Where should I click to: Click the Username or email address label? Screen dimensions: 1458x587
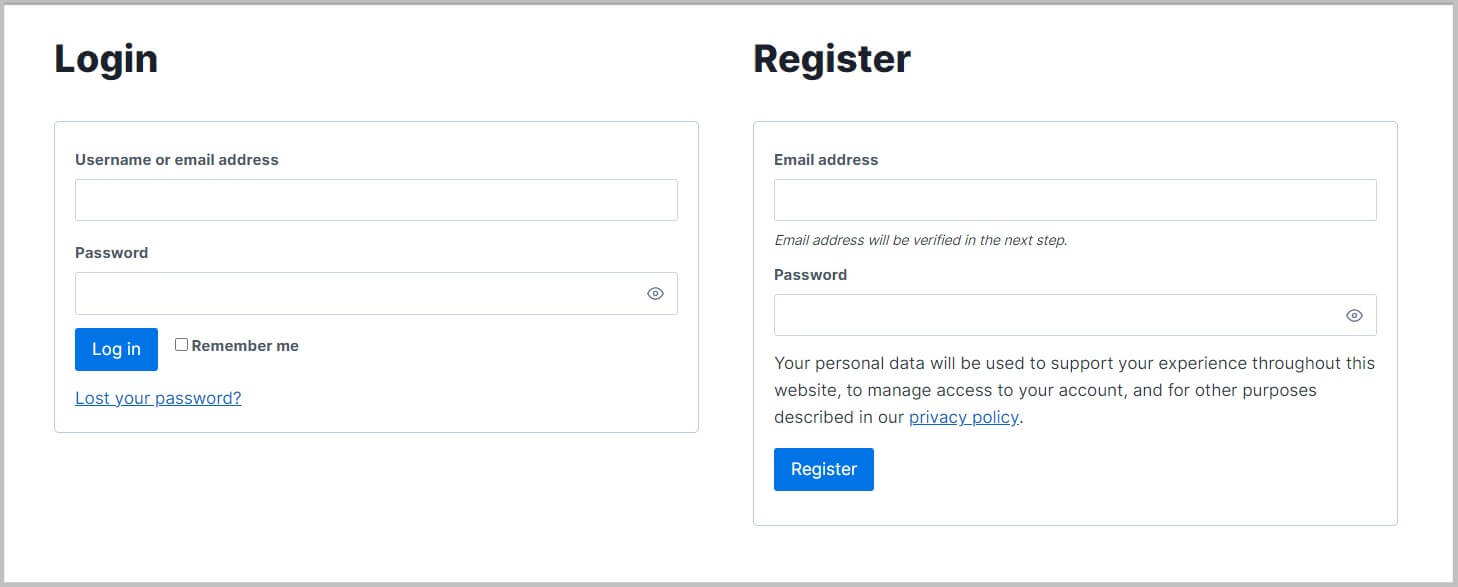click(177, 160)
